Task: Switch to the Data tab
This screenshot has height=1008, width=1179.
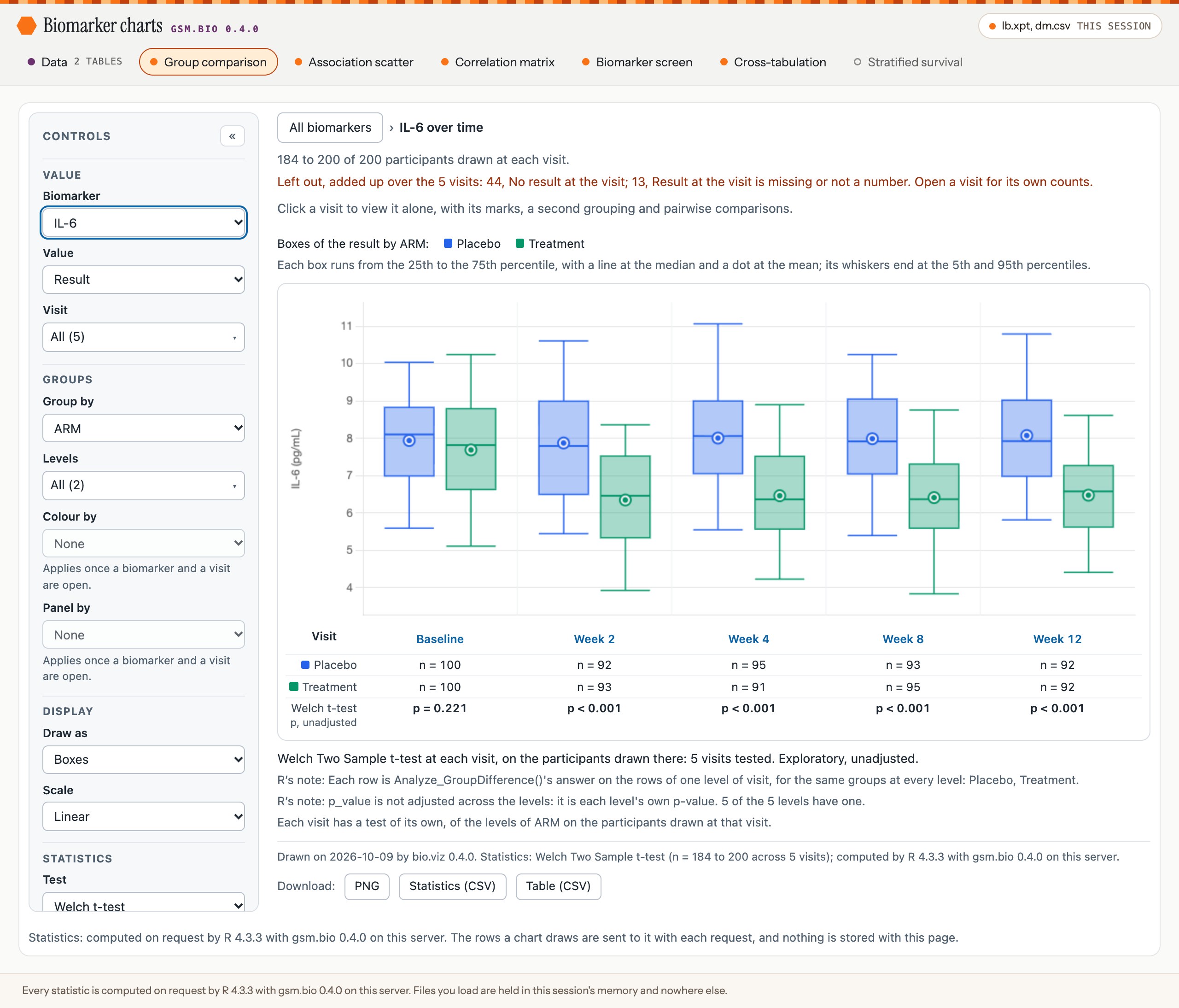Action: click(75, 62)
